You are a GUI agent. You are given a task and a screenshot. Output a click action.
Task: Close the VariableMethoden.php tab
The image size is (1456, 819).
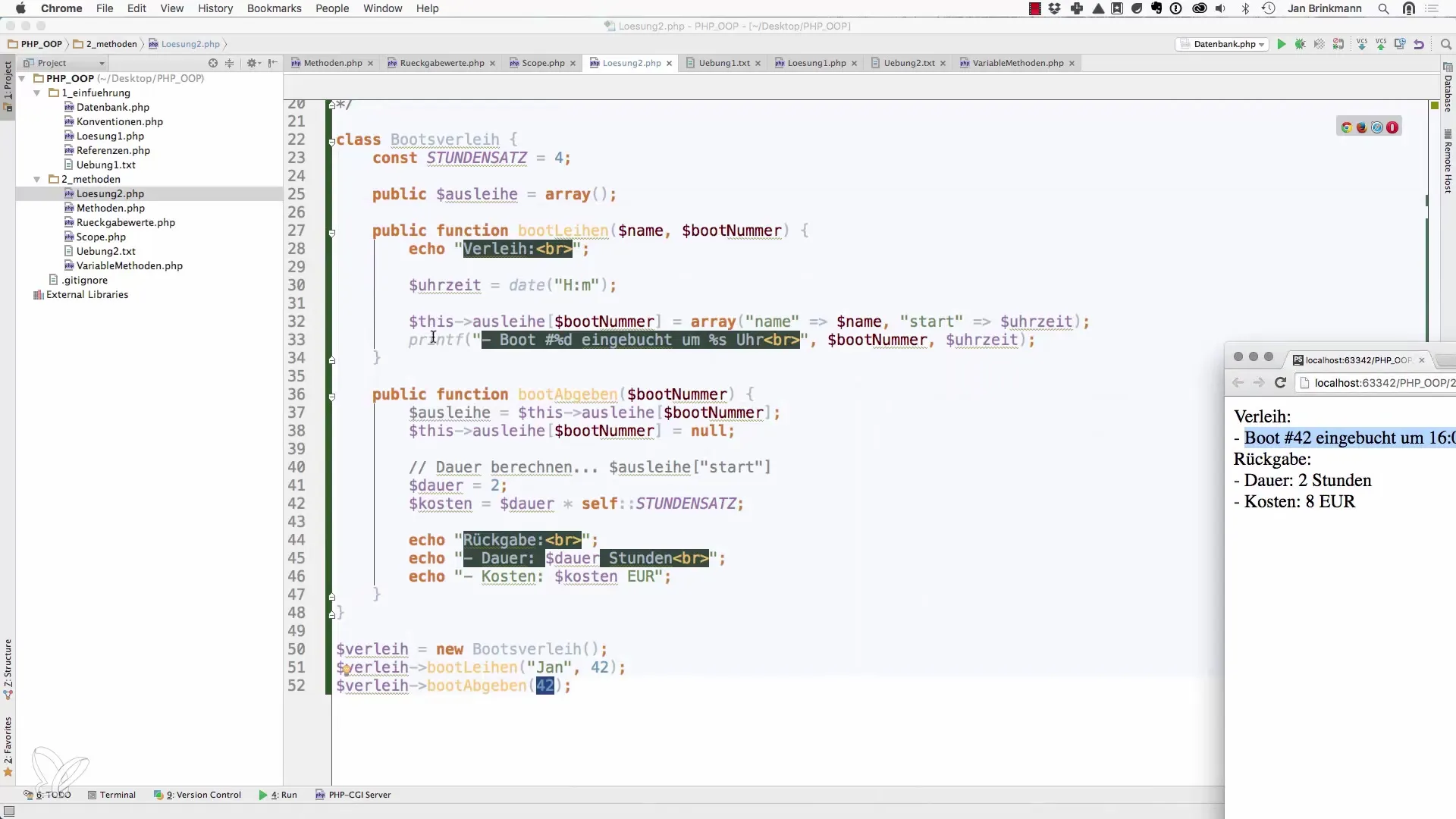[x=1072, y=64]
